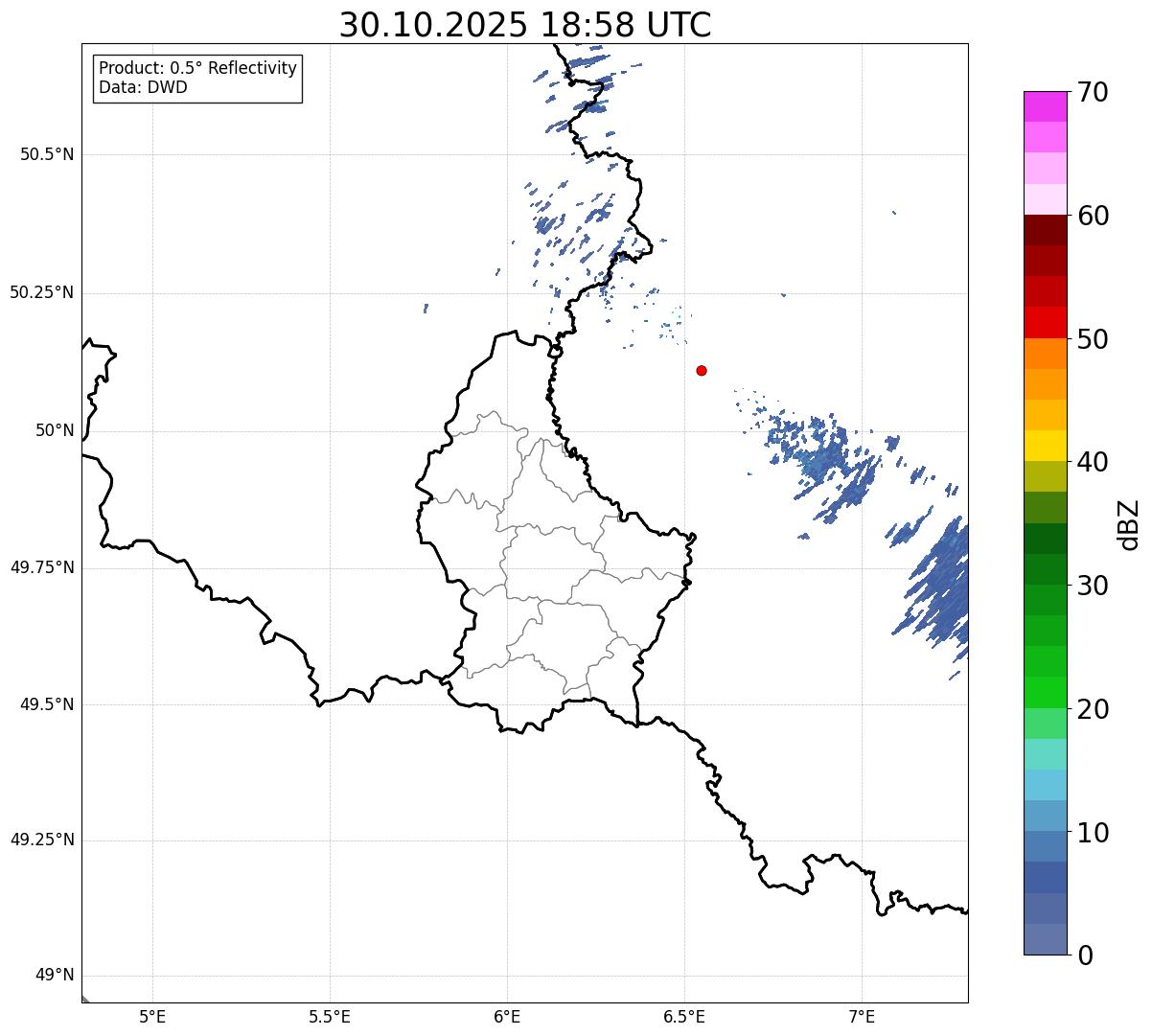Click the 49.75°N latitude tick label

click(x=42, y=567)
